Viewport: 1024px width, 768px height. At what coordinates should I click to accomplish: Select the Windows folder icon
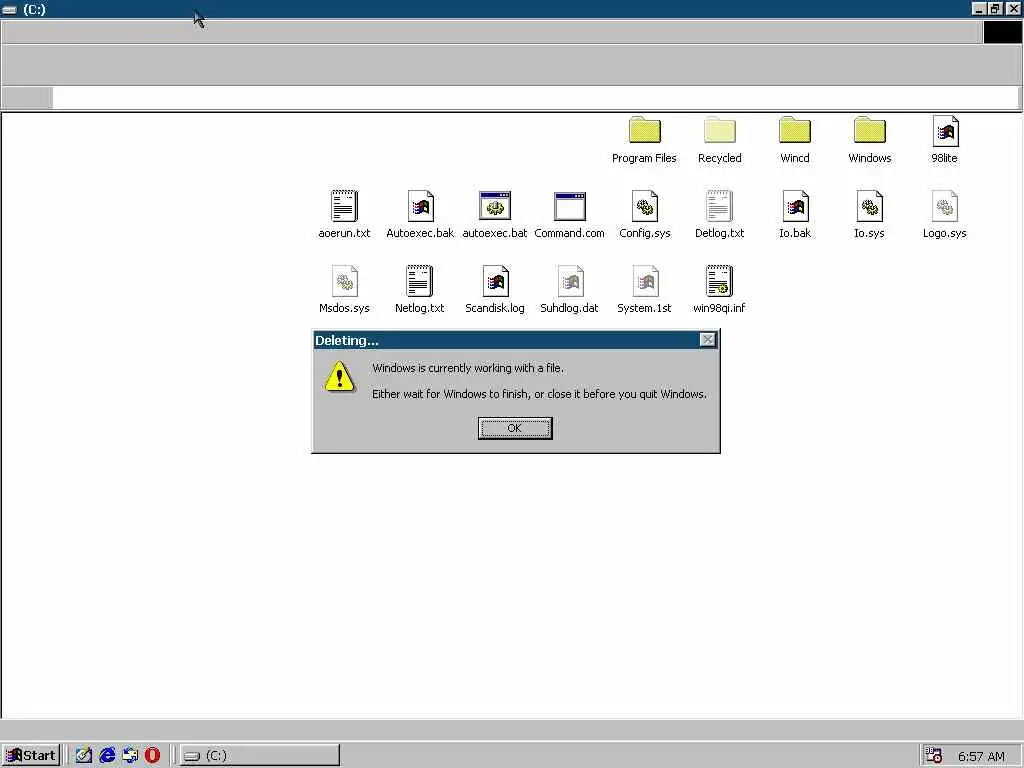click(870, 130)
